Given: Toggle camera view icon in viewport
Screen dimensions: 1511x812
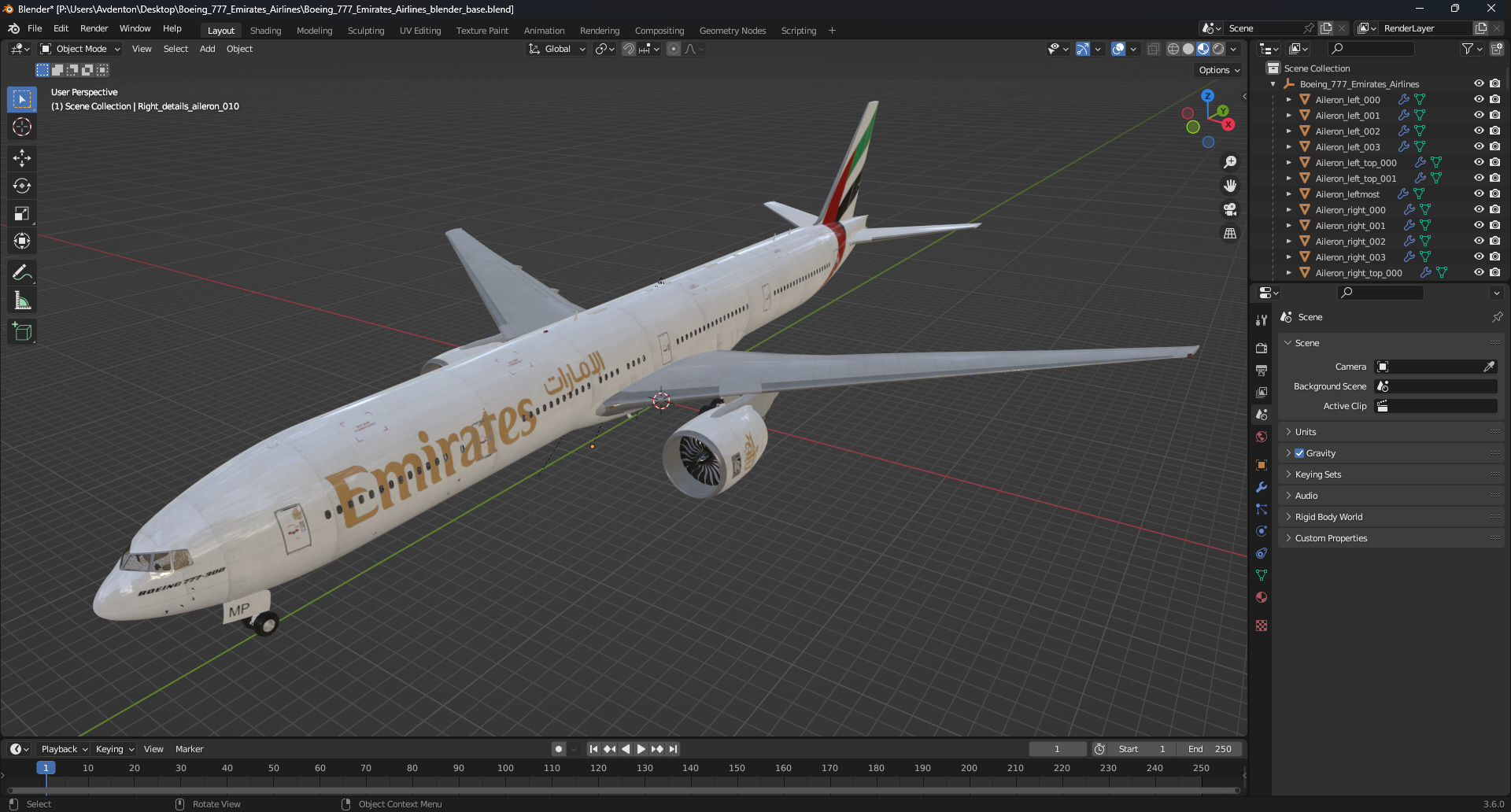Looking at the screenshot, I should pos(1230,209).
